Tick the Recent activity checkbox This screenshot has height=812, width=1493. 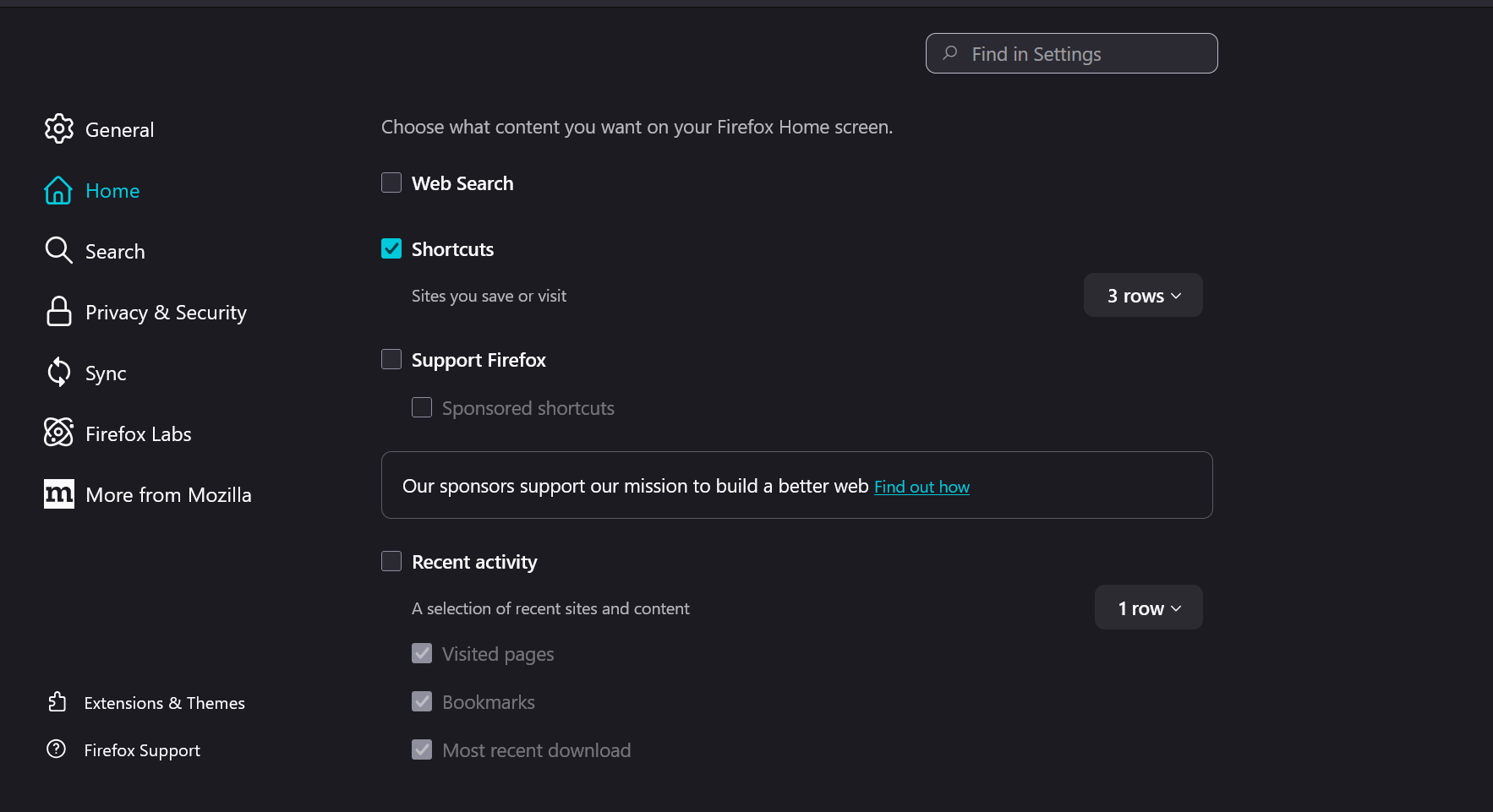[x=391, y=561]
